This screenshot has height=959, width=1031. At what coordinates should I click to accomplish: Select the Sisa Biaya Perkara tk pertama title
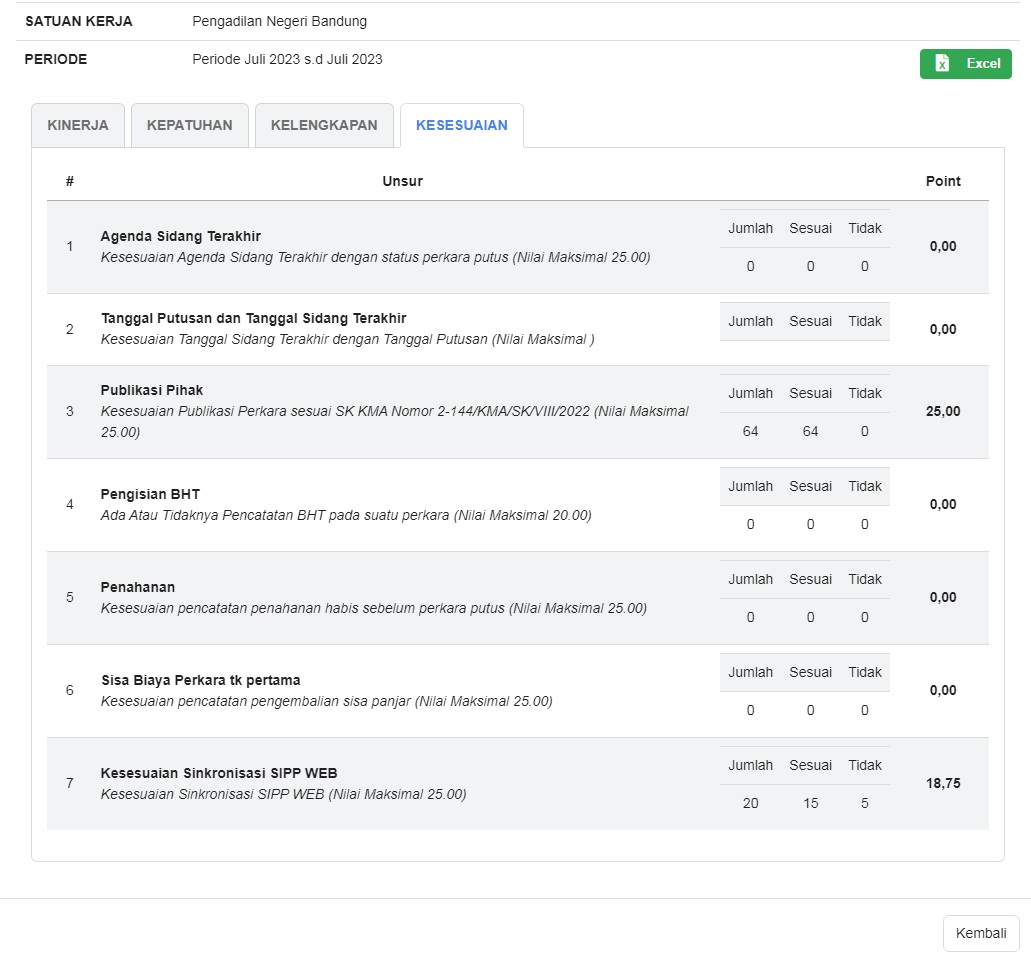201,681
